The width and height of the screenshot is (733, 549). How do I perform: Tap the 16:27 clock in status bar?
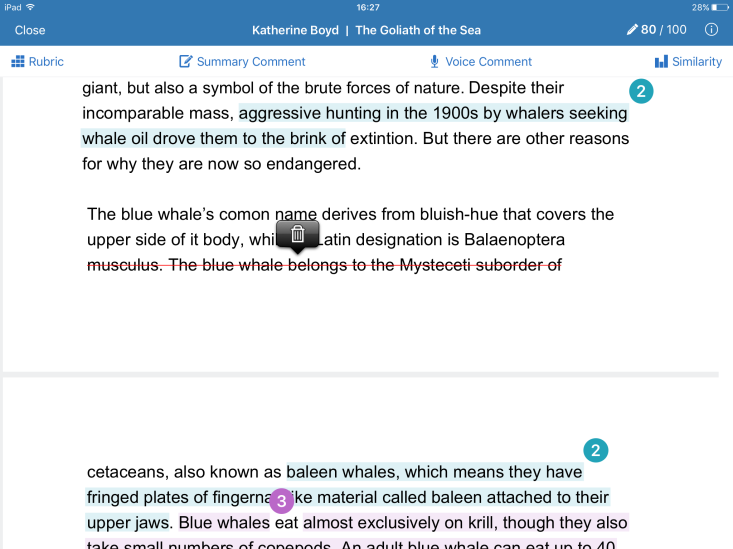[x=368, y=7]
